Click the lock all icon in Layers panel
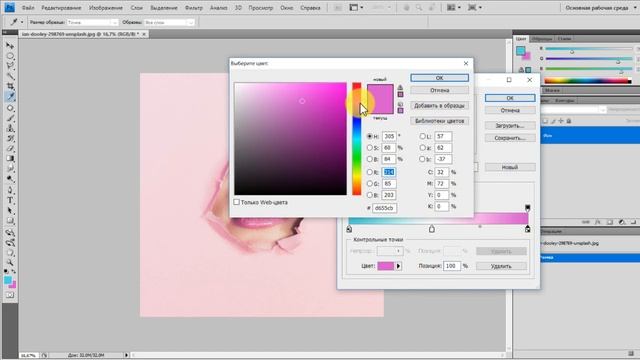This screenshot has width=640, height=360. point(569,121)
